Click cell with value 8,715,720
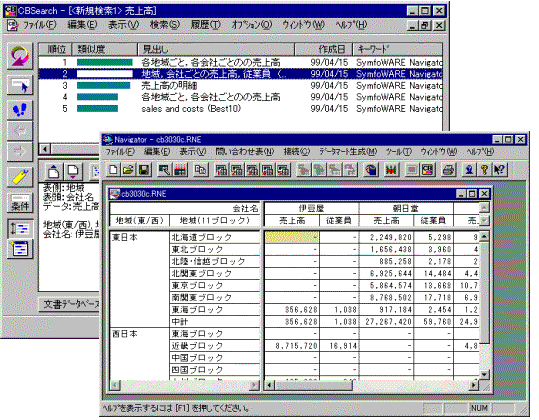This screenshot has width=539, height=420. 292,346
